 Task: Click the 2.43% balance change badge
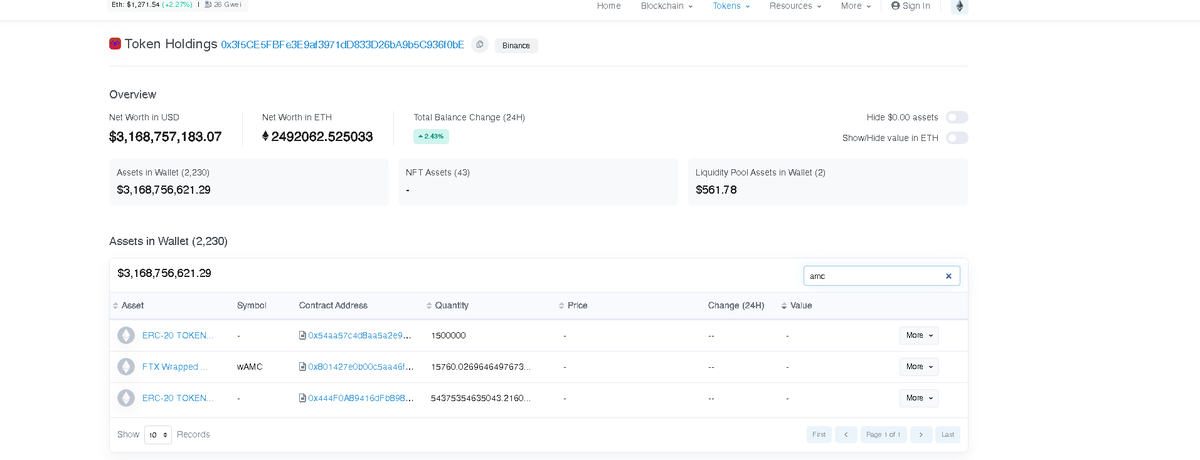pyautogui.click(x=431, y=136)
